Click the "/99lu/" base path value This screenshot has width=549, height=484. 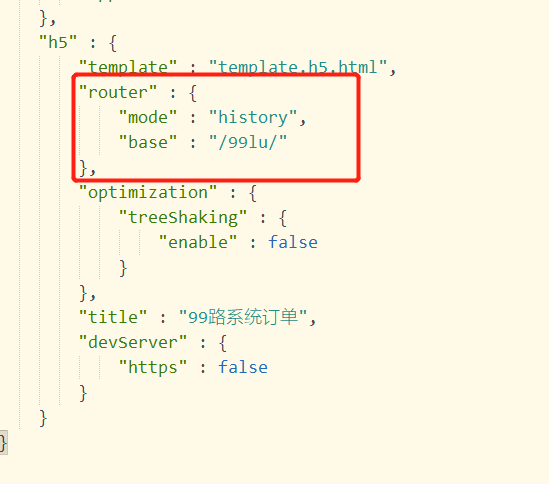tap(248, 142)
